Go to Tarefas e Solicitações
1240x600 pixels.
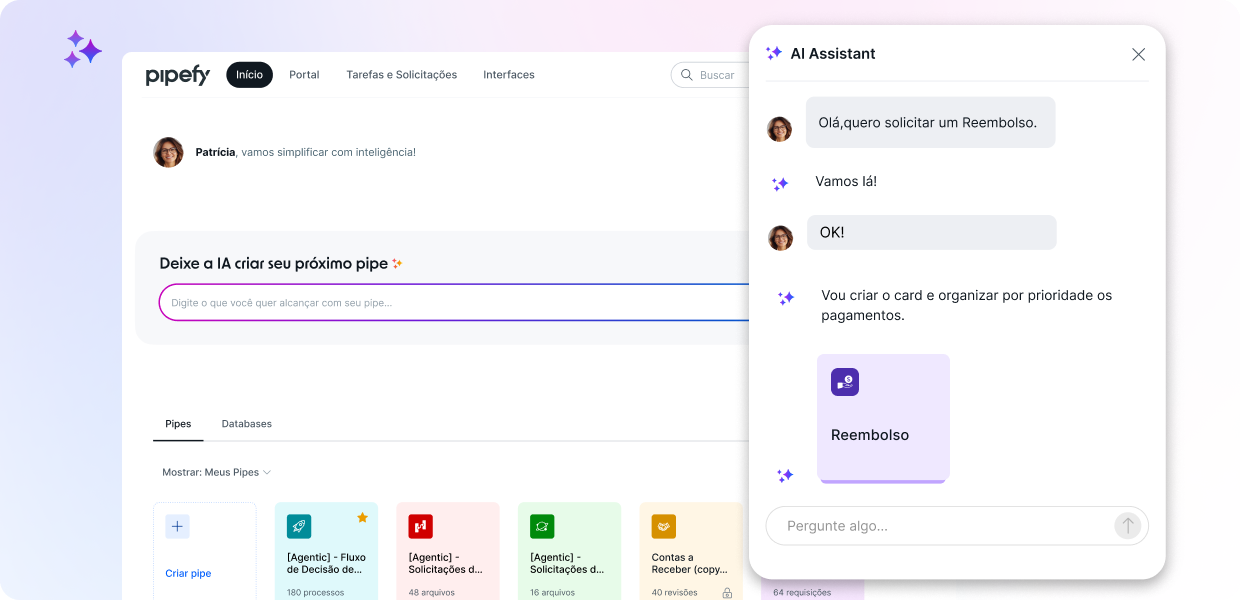point(401,75)
